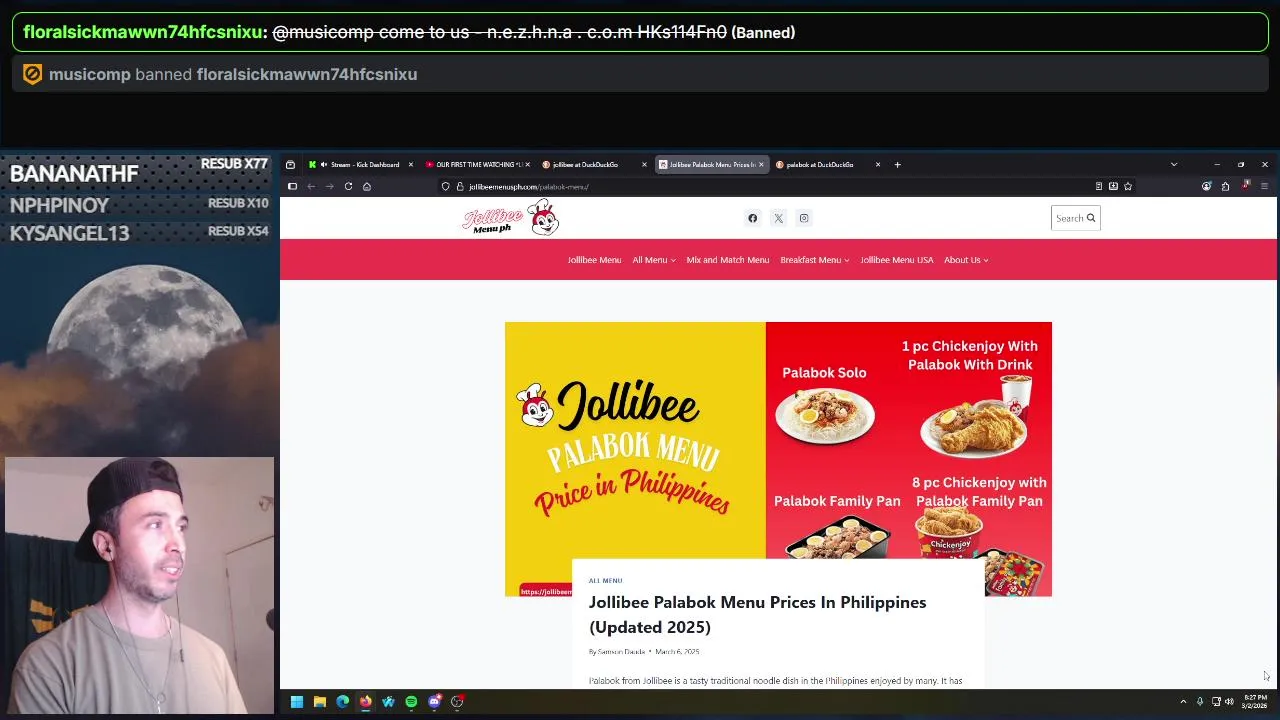
Task: Click musicomp banned message moderator badge
Action: pos(33,74)
